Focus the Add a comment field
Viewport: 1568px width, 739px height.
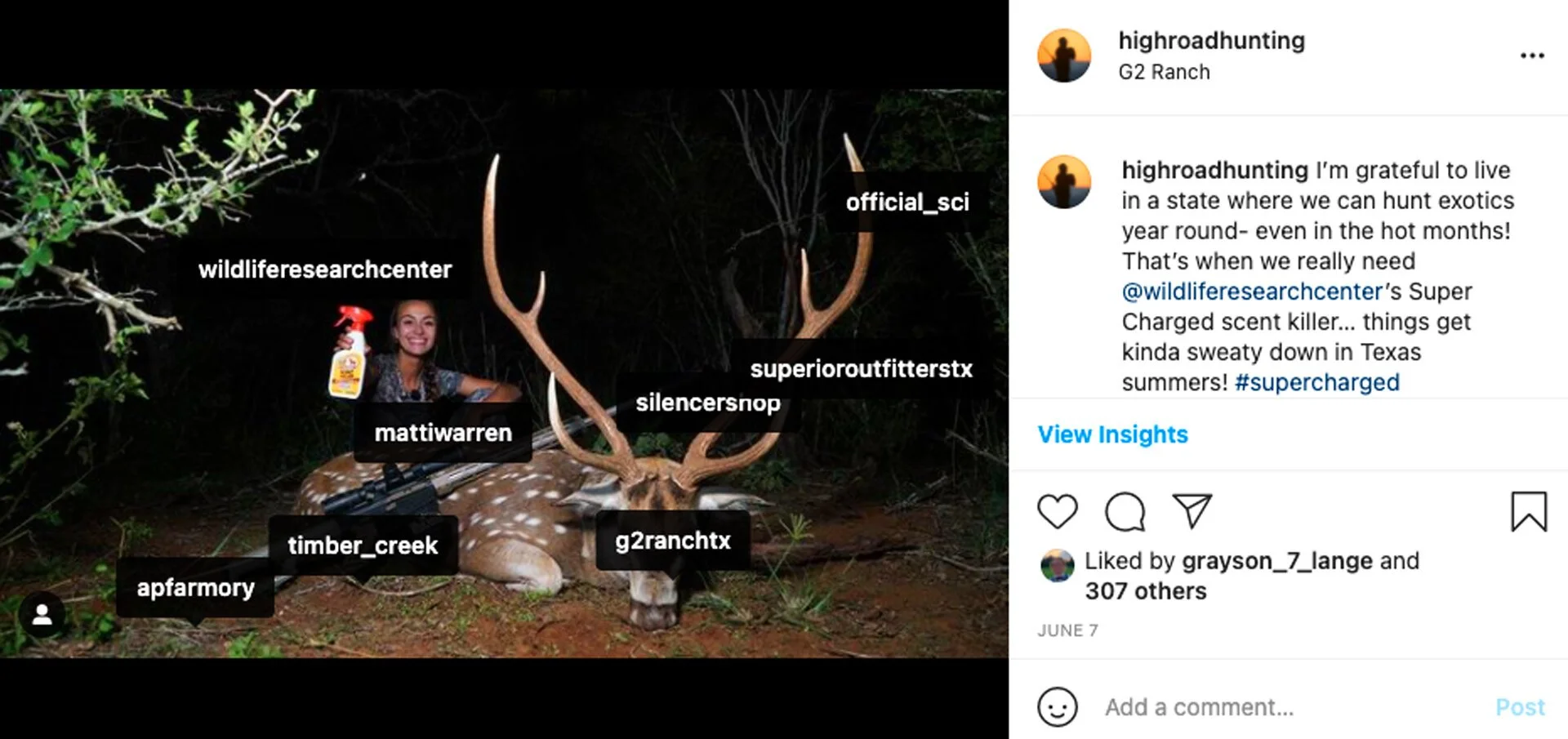click(1290, 706)
